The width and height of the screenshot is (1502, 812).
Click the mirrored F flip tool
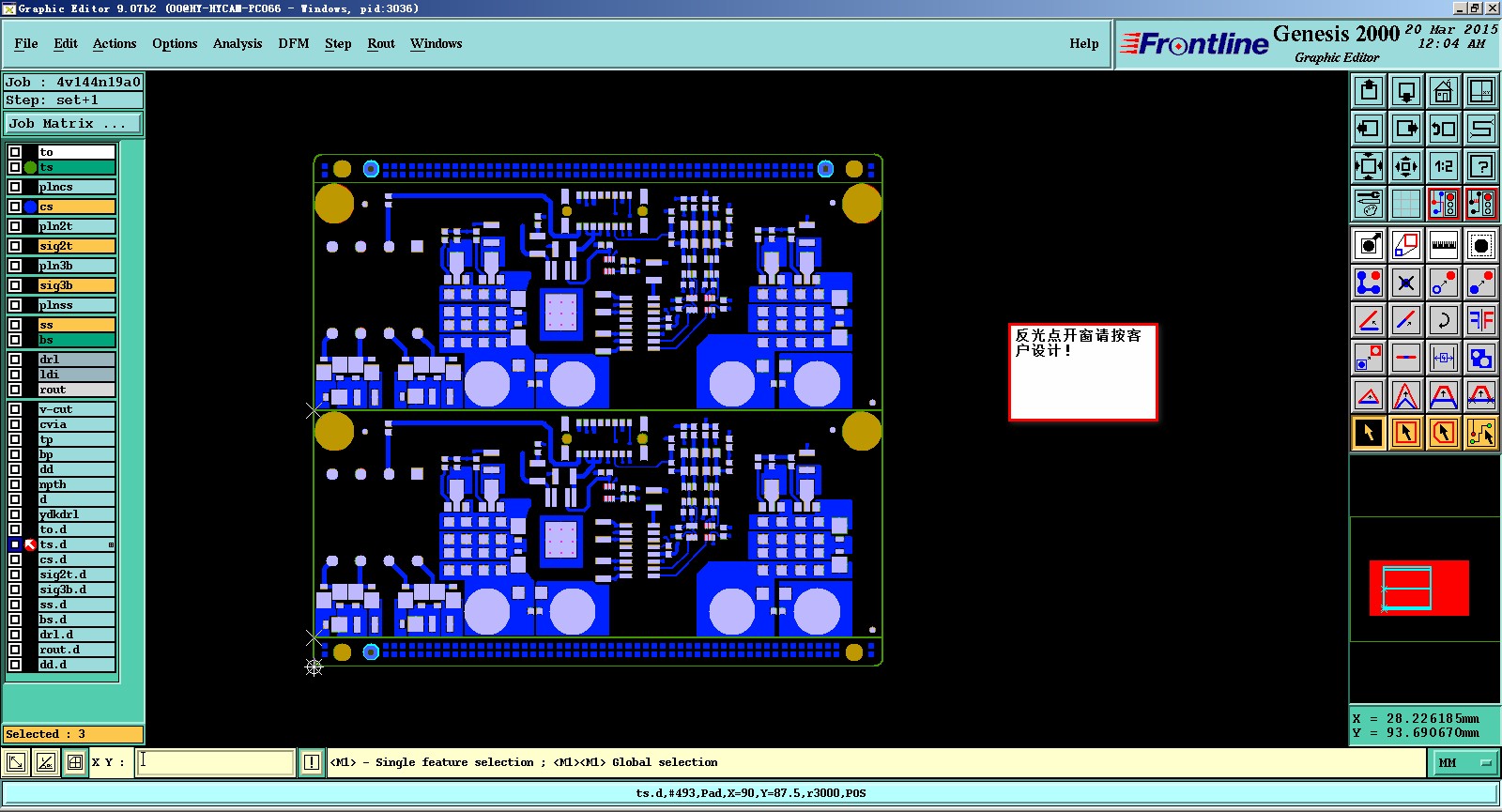[x=1481, y=320]
